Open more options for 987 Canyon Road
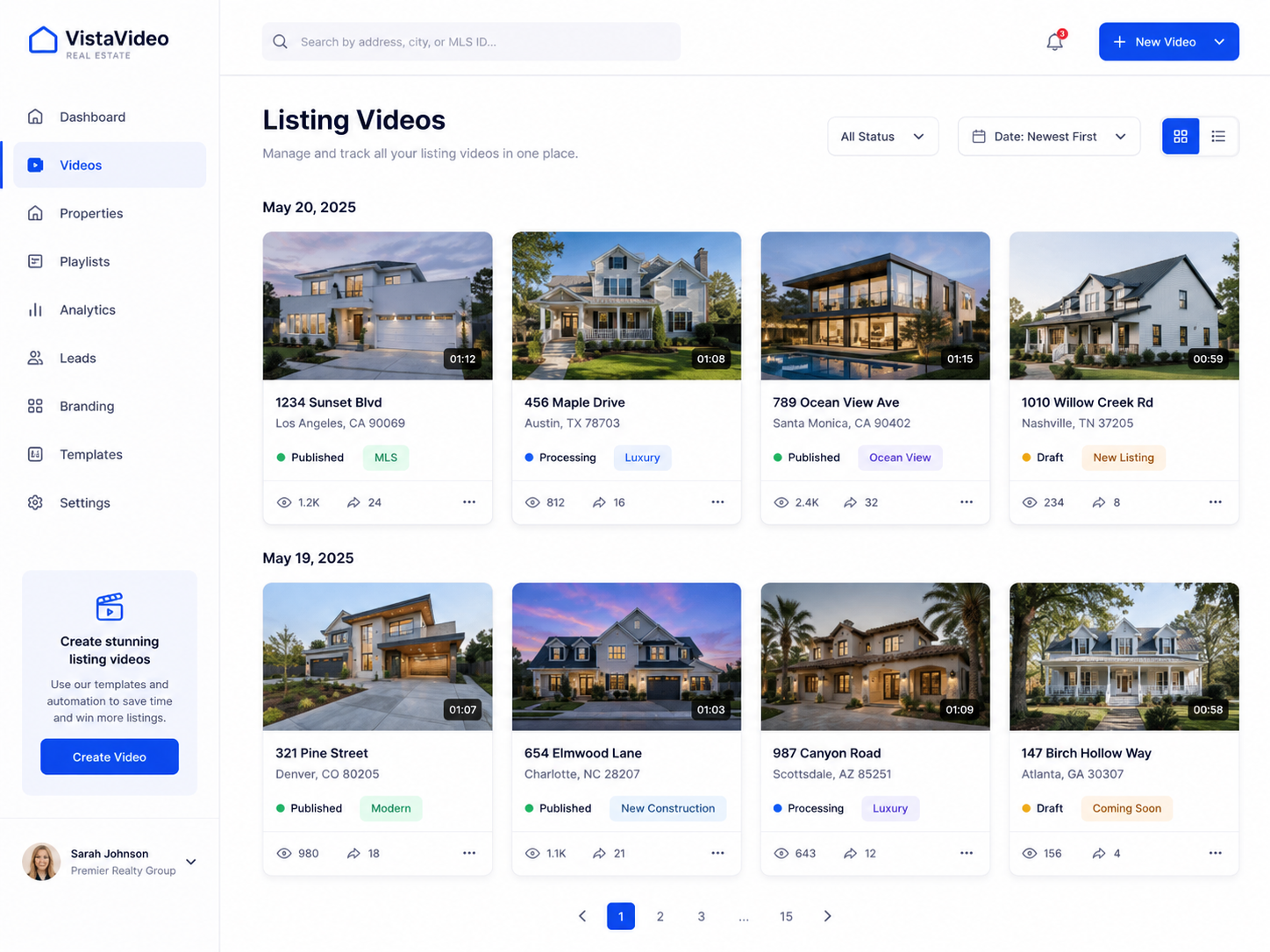The image size is (1270, 952). 967,853
